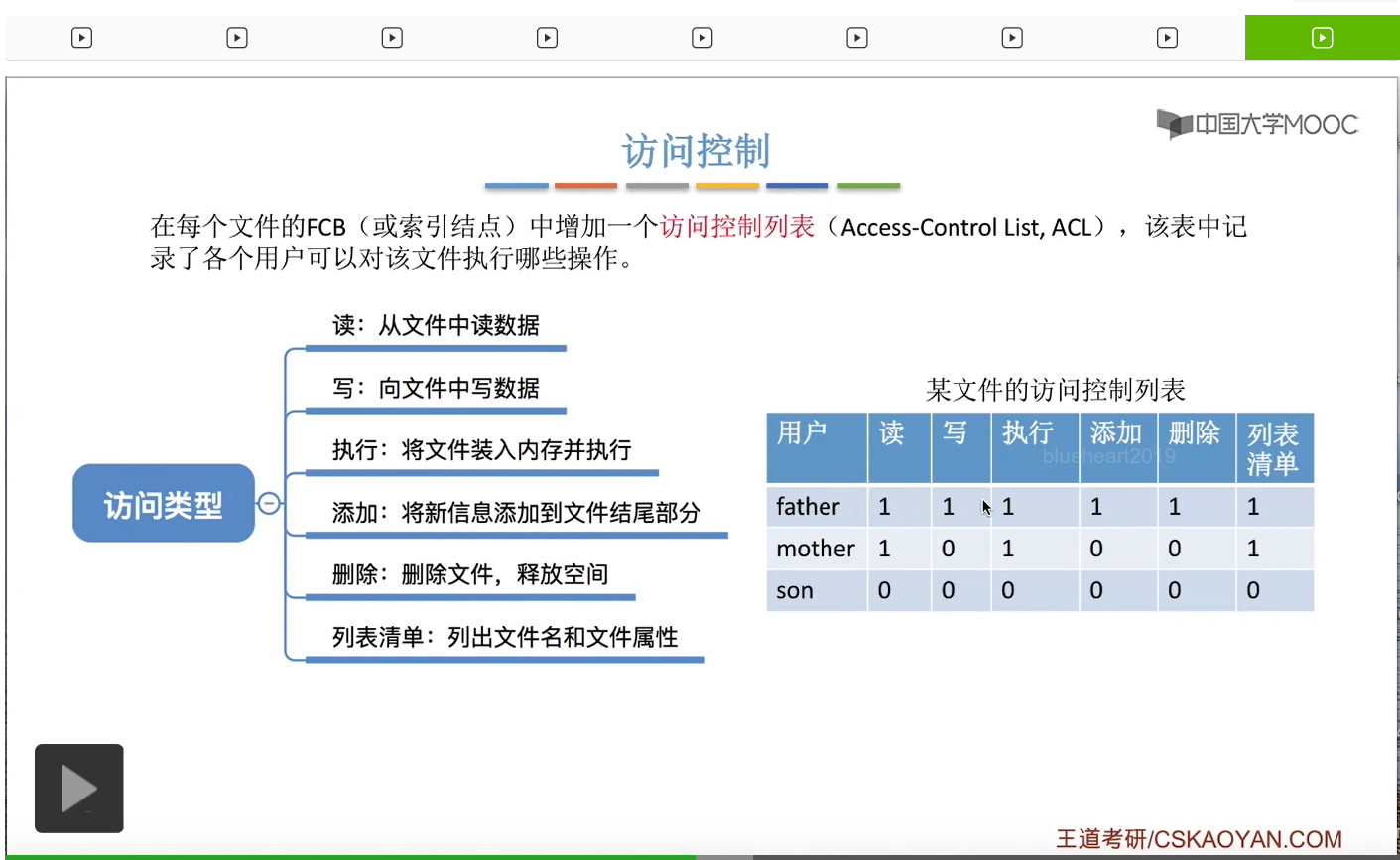Click the blue 访问类型 node
The width and height of the screenshot is (1400, 860).
tap(164, 503)
